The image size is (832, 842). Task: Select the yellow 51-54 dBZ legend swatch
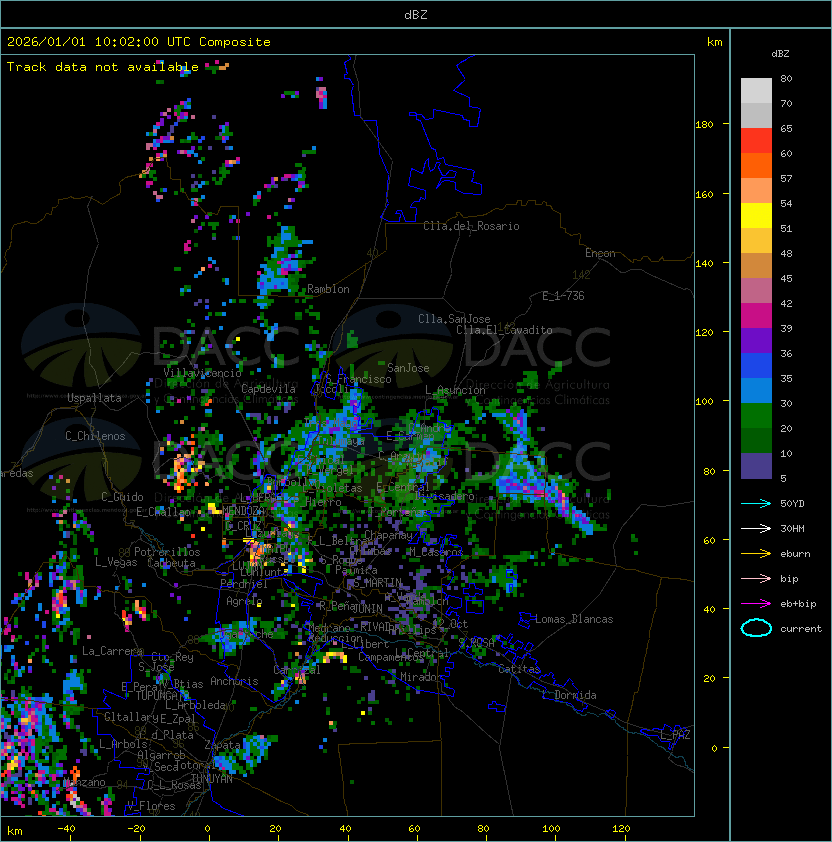(x=756, y=216)
